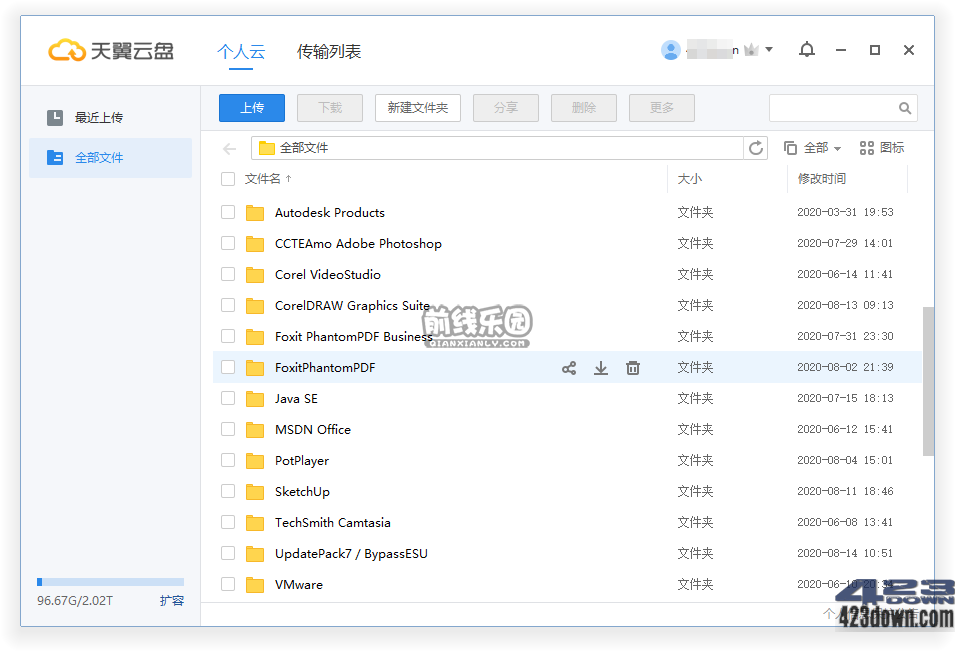Check the Foxit PhantomPDF Business checkbox

[228, 336]
